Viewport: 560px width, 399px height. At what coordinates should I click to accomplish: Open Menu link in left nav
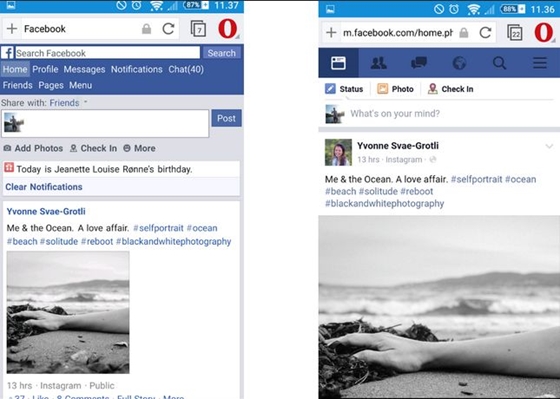(81, 85)
